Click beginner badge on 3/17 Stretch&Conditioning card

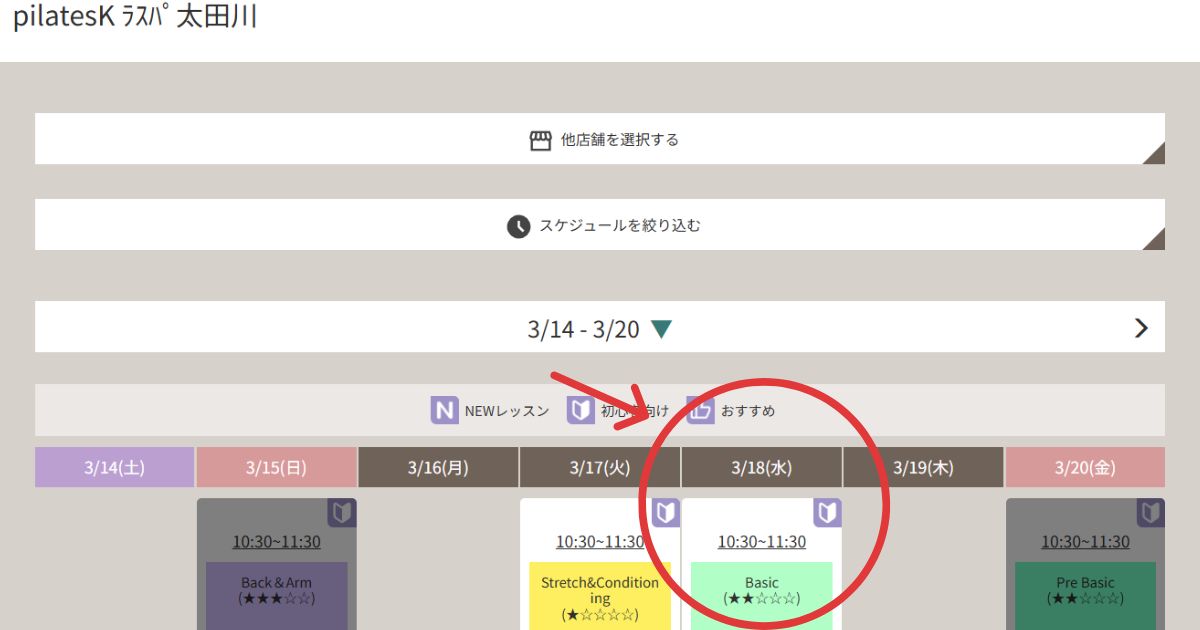tap(666, 513)
